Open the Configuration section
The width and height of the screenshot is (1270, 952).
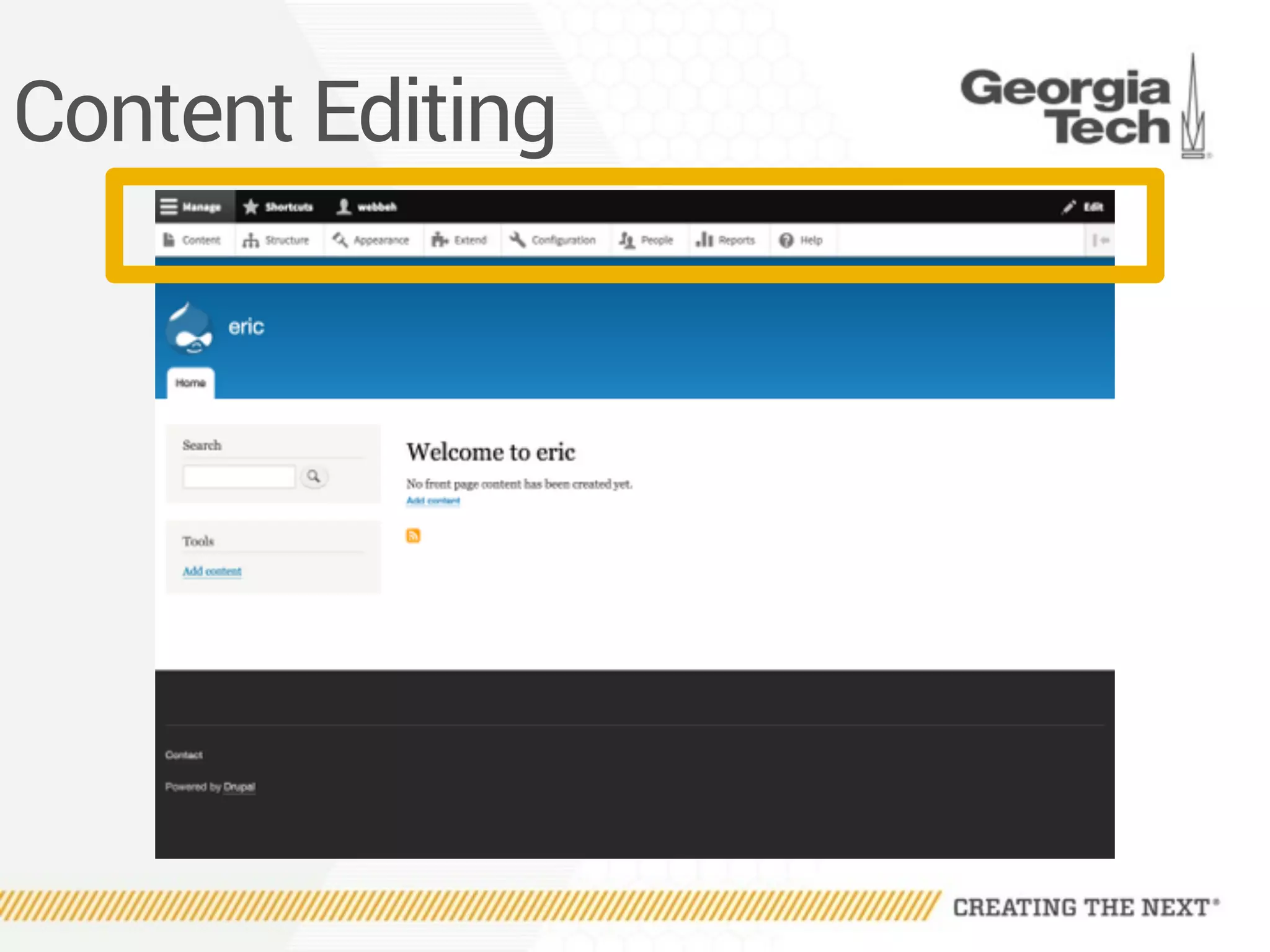point(553,240)
